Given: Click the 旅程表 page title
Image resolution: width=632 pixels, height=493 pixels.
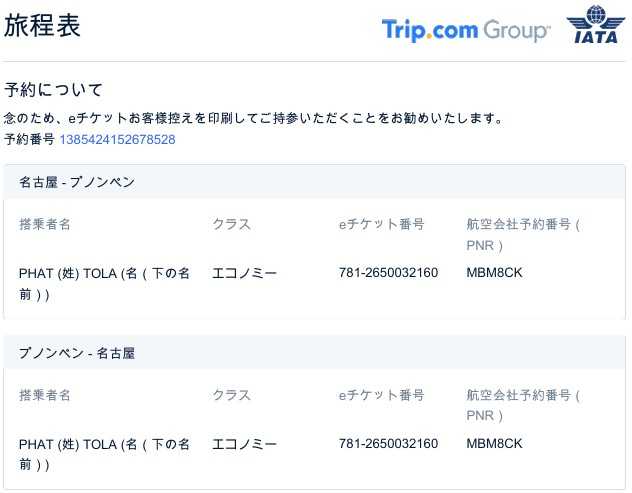Looking at the screenshot, I should point(42,27).
